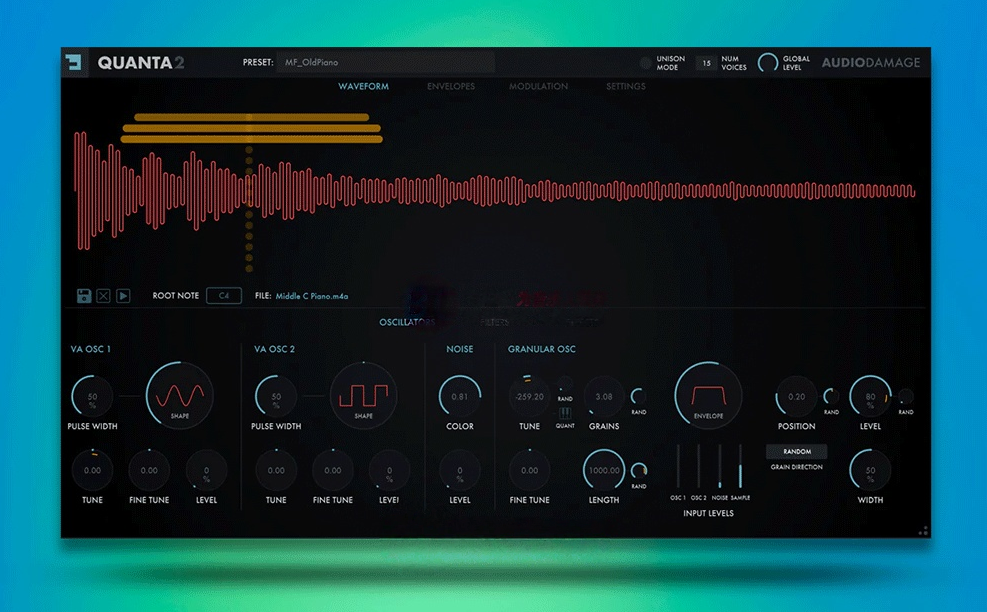
Task: Switch to the Modulation tab
Action: (x=538, y=86)
